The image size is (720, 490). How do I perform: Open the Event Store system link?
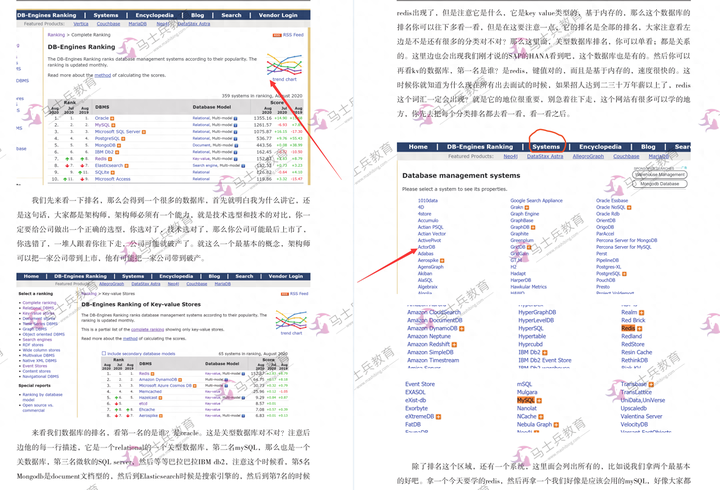tap(420, 384)
